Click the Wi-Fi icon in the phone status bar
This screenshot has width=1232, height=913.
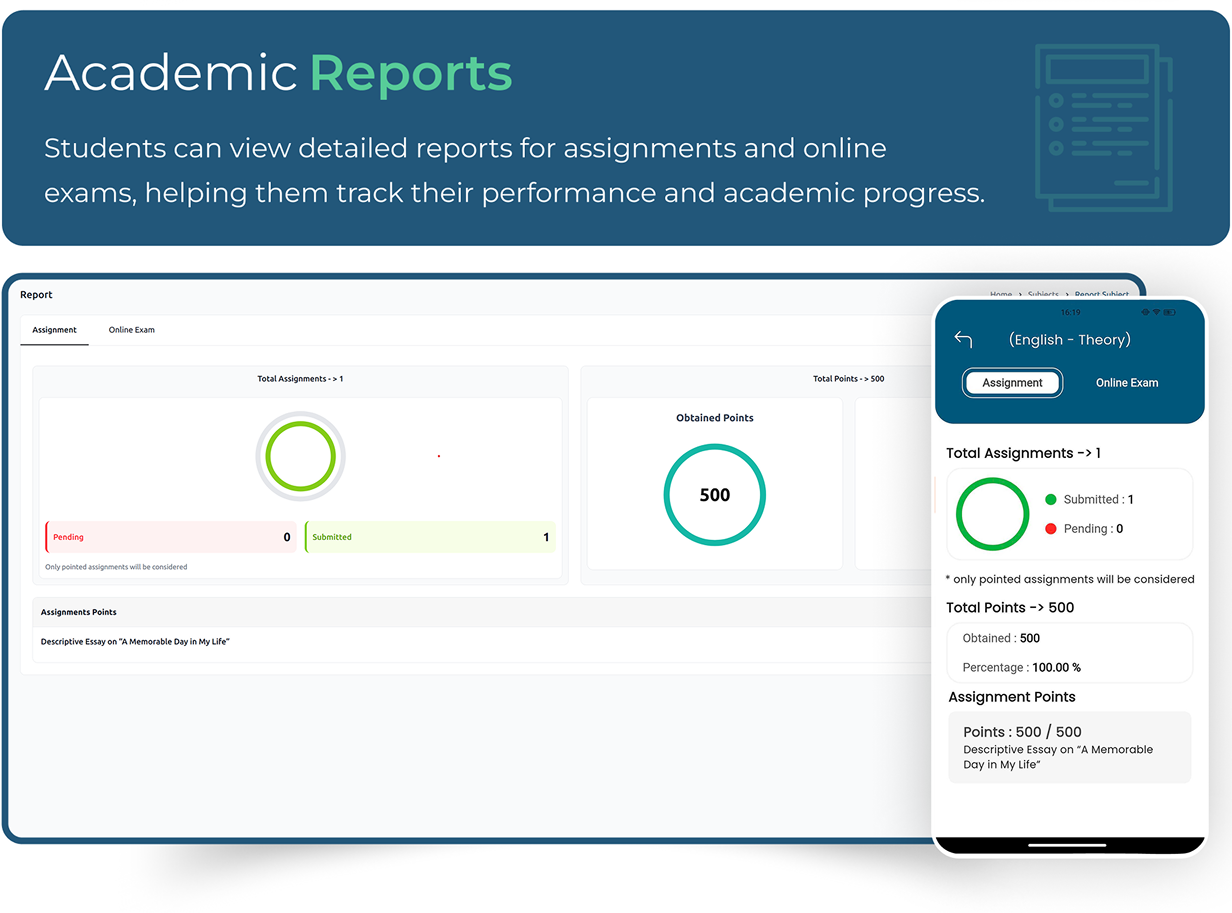point(1156,312)
